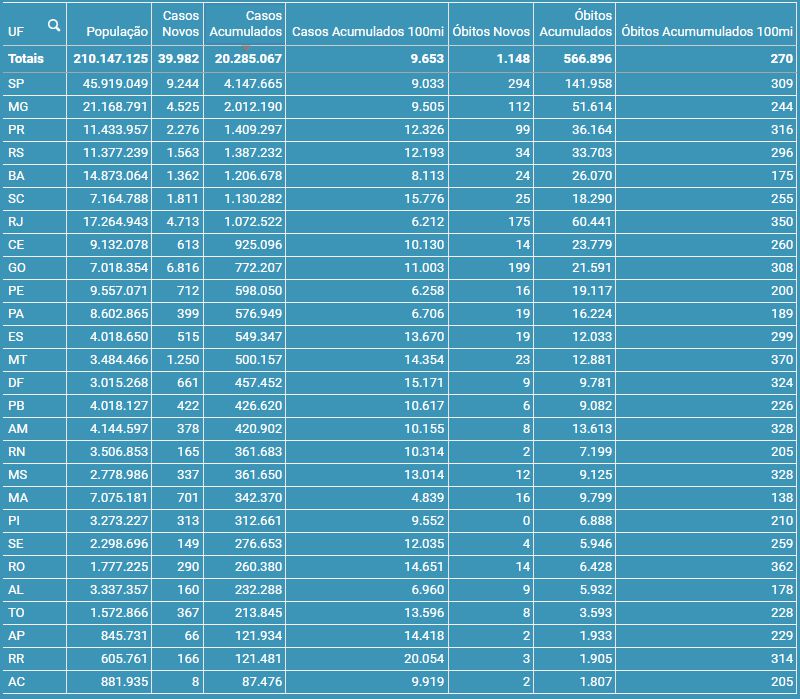The height and width of the screenshot is (699, 800).
Task: Click the search icon in UF header
Action: [x=53, y=25]
